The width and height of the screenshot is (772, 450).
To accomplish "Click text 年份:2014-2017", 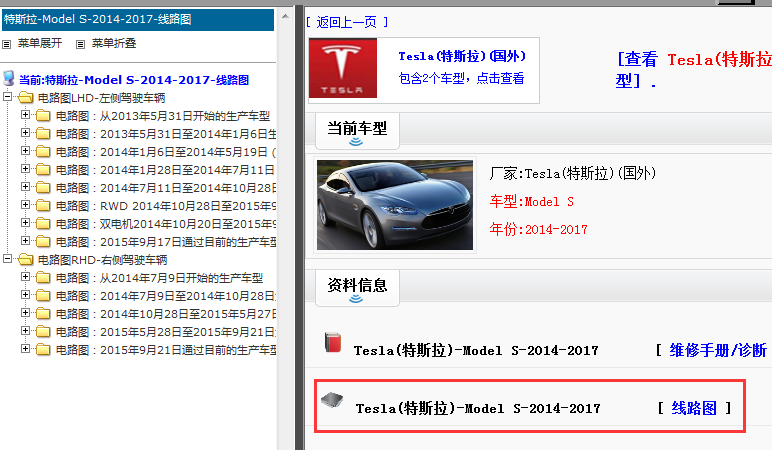I will 539,229.
